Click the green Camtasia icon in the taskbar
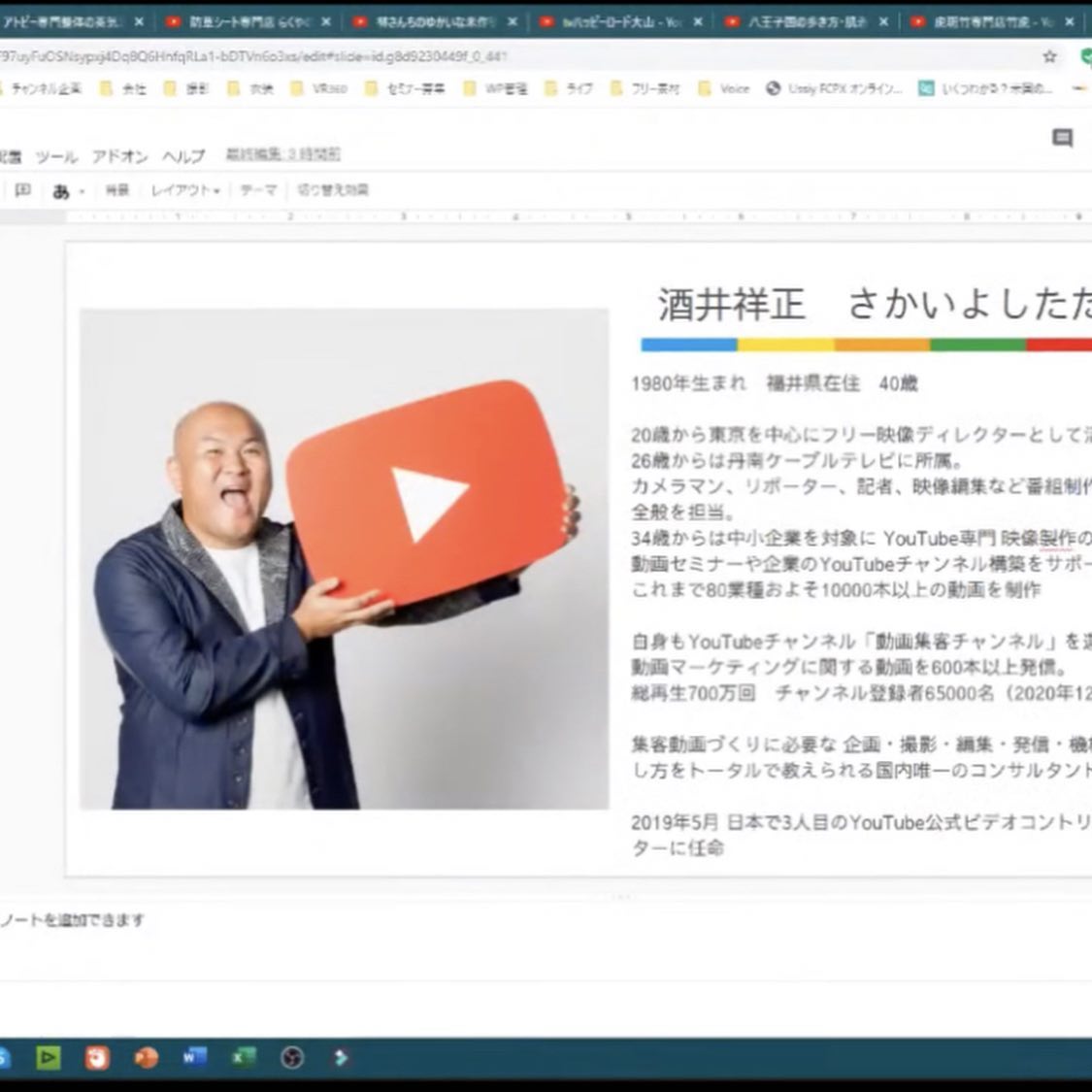This screenshot has height=1092, width=1092. [x=48, y=1057]
